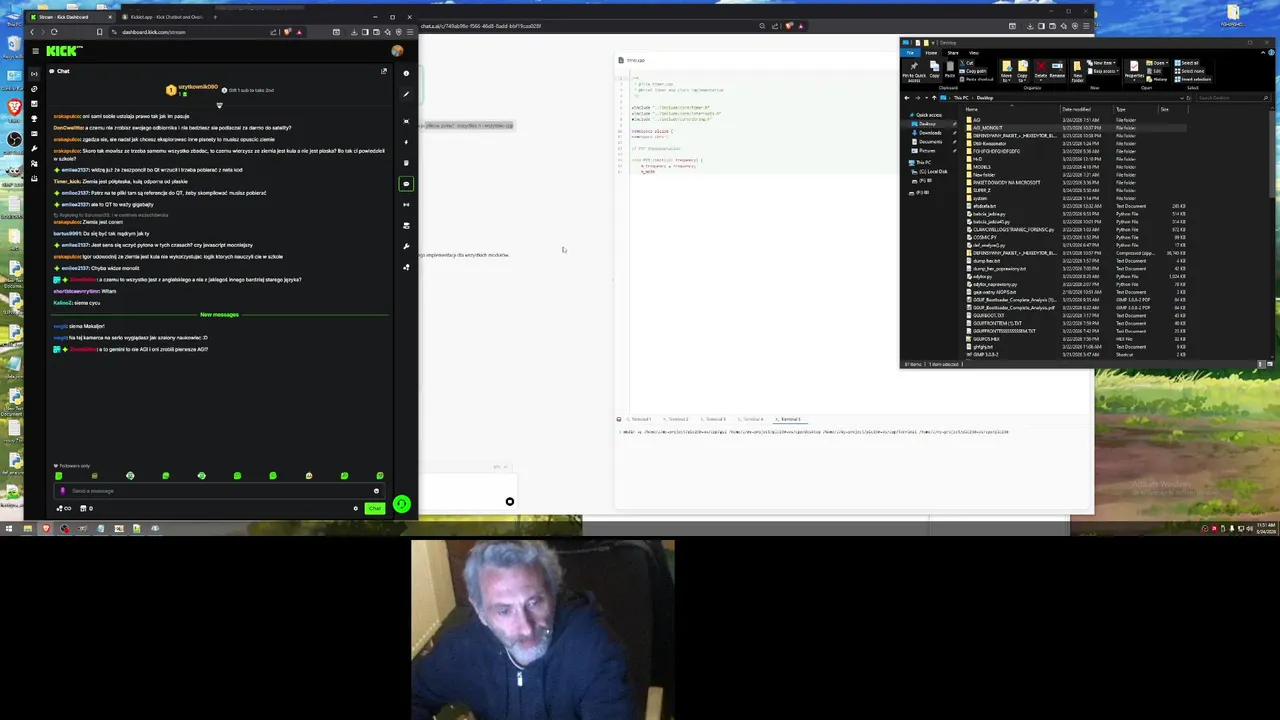Click Copy path in Explorer ribbon

(x=973, y=71)
